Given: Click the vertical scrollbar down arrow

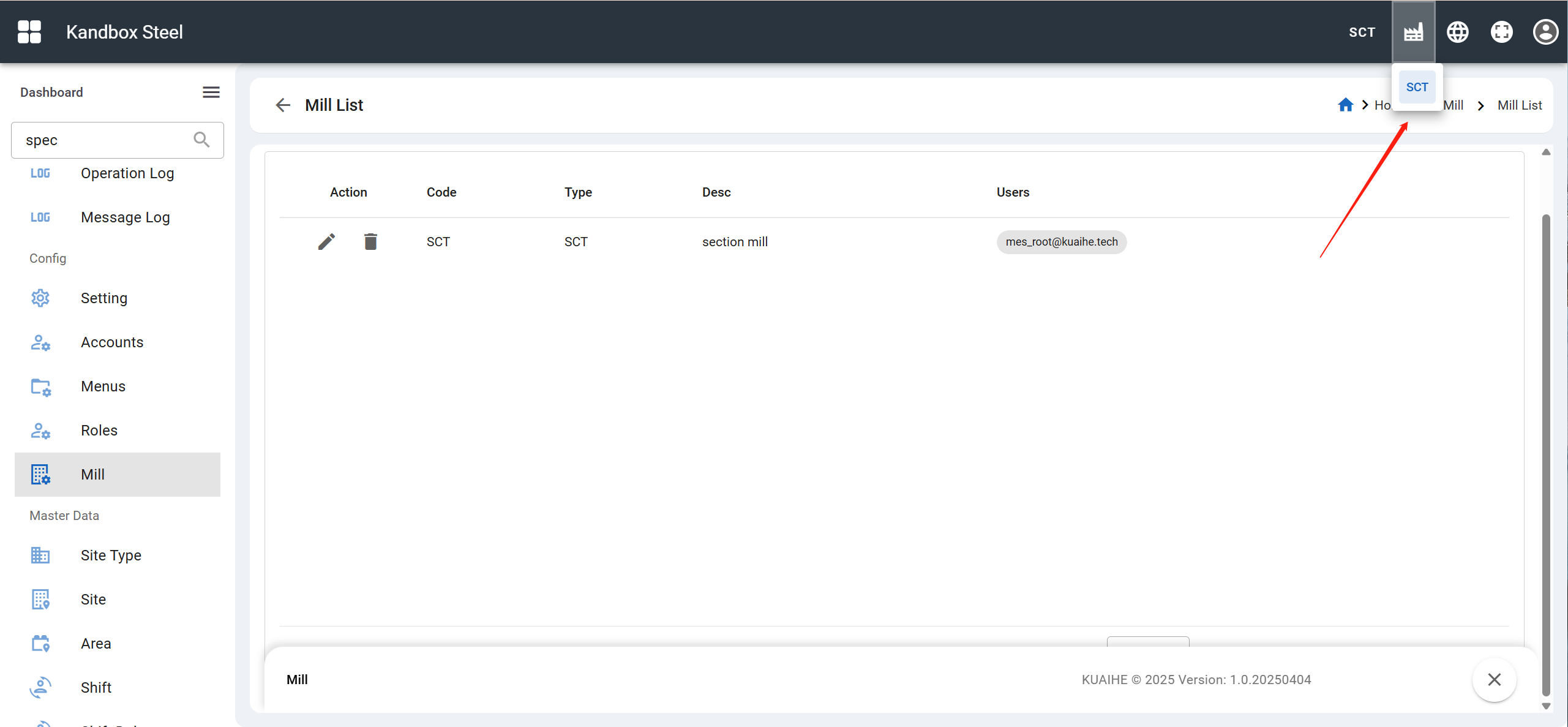Looking at the screenshot, I should (x=1546, y=706).
